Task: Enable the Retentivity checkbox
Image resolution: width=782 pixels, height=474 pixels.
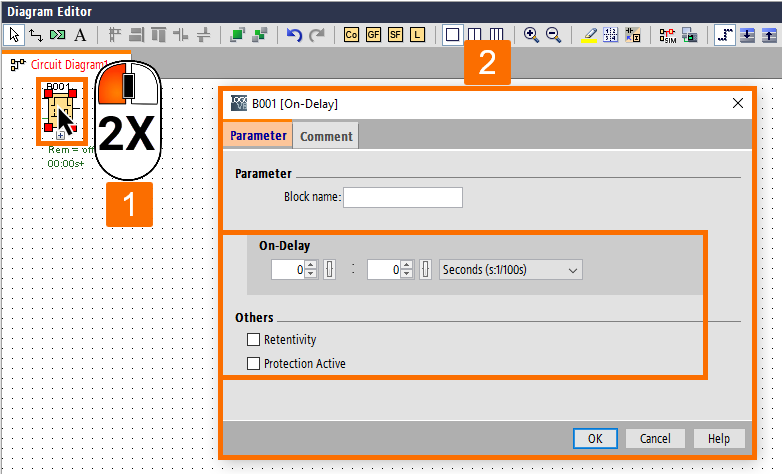Action: click(x=253, y=340)
